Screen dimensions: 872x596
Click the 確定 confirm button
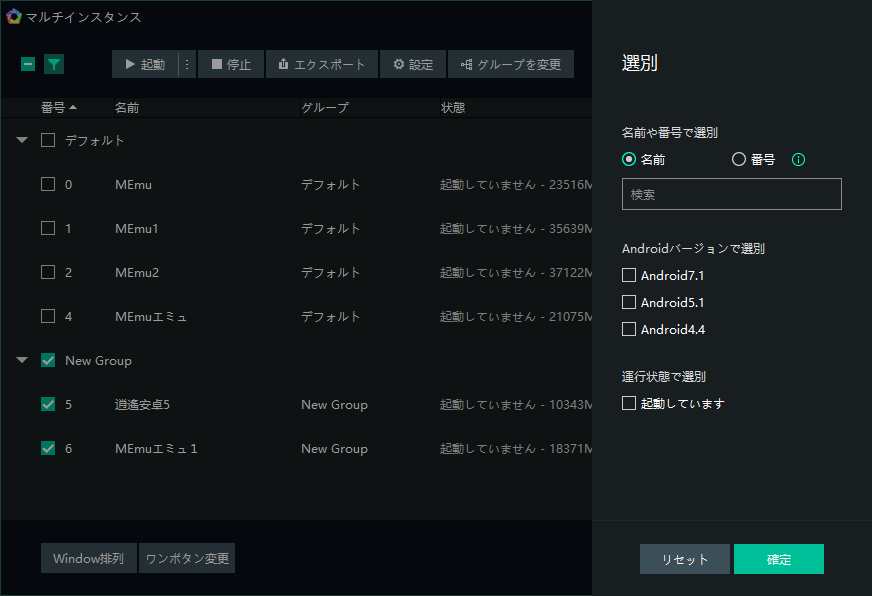click(x=778, y=559)
